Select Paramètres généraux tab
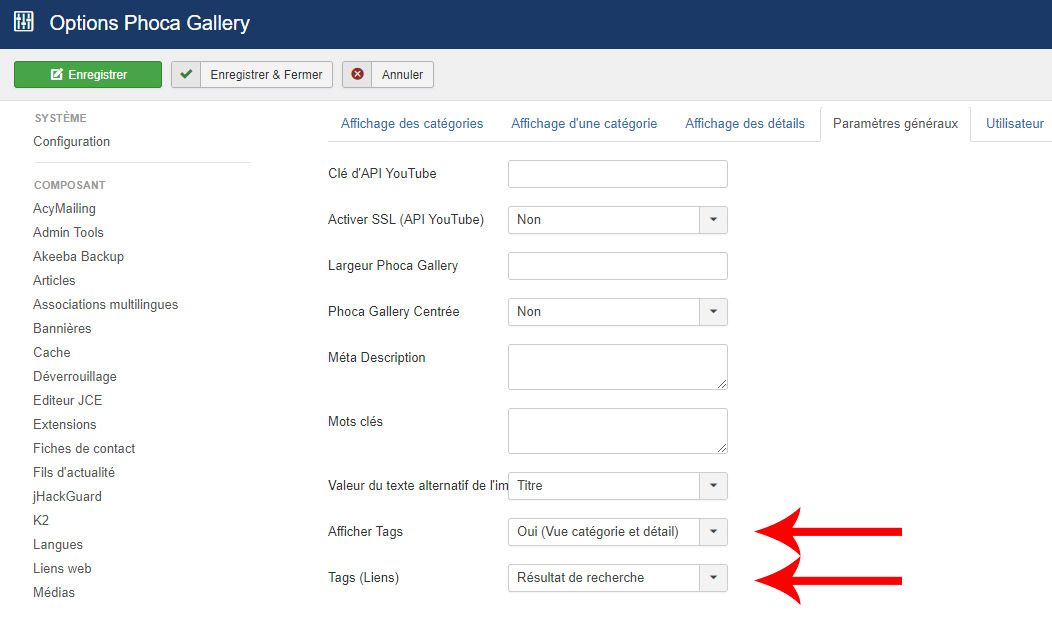The width and height of the screenshot is (1052, 617). point(895,123)
